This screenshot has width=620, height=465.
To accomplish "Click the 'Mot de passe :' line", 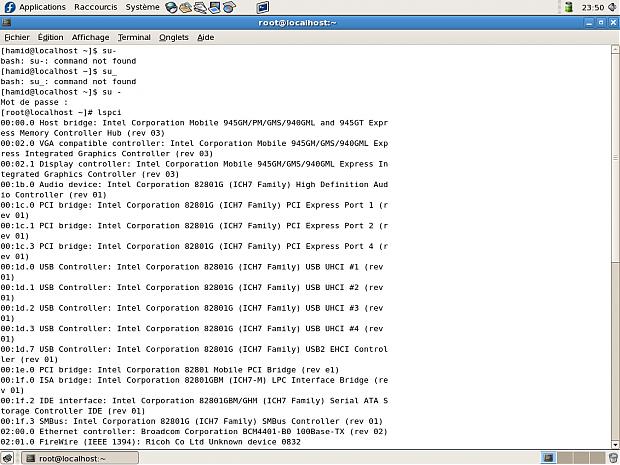I will pyautogui.click(x=34, y=102).
